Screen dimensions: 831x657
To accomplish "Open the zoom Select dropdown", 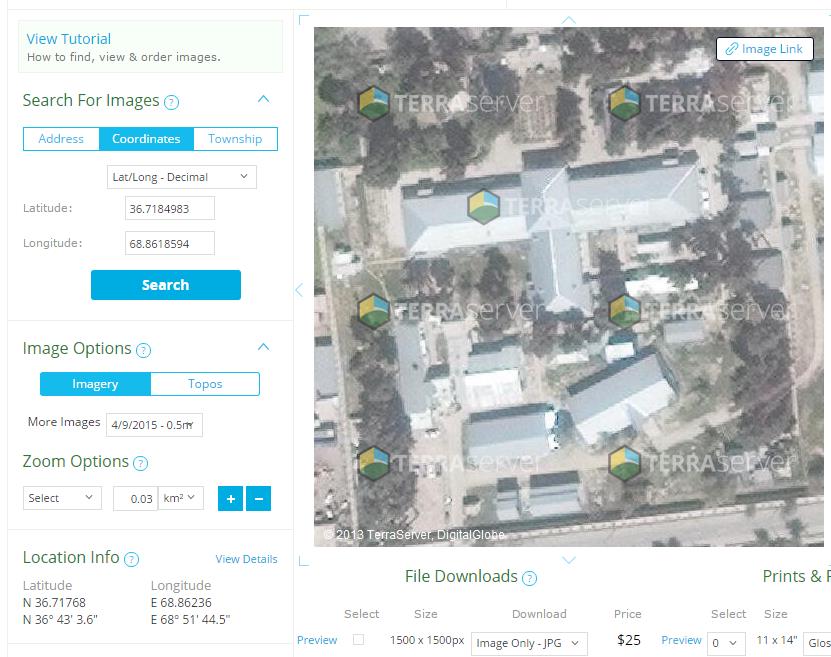I will coord(62,498).
